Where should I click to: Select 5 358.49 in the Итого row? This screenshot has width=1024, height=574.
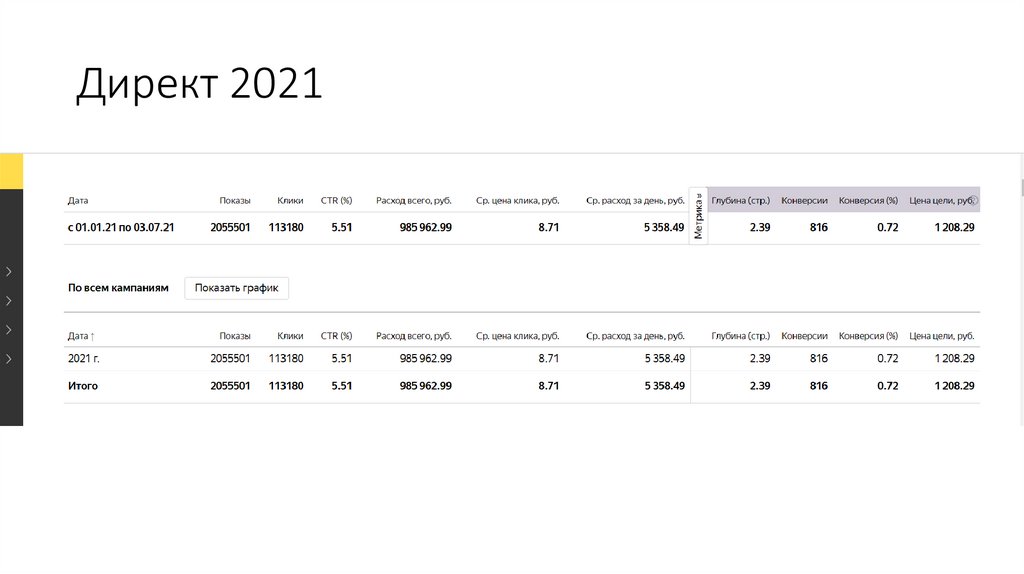(x=665, y=386)
